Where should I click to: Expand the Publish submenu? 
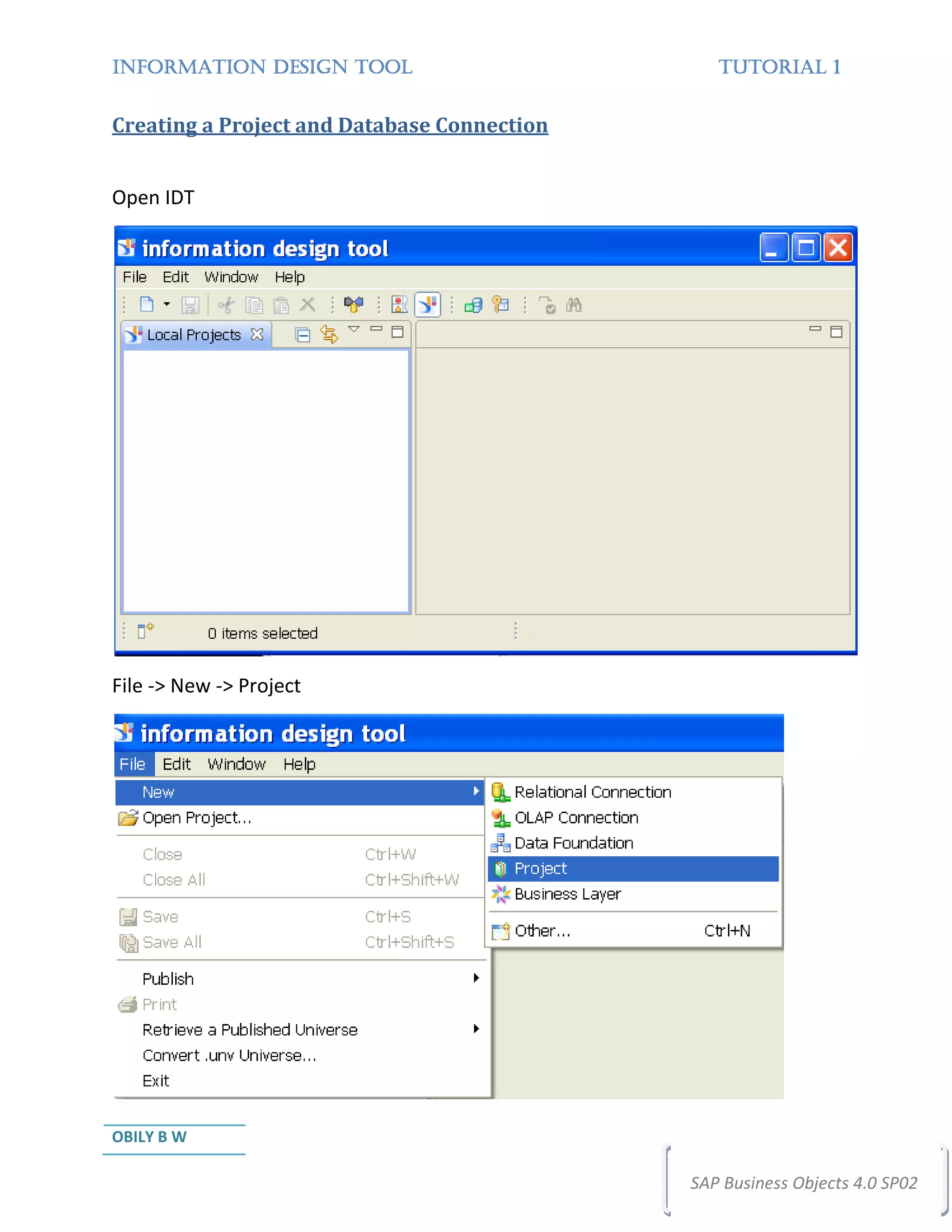point(476,978)
